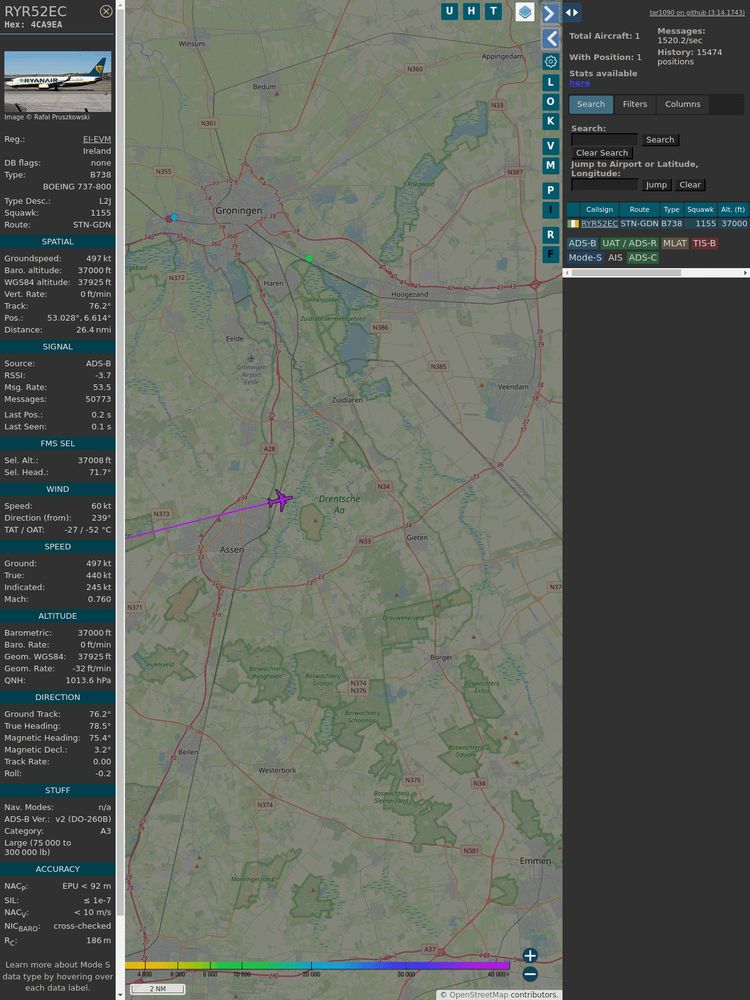Screen dimensions: 750x1000
Task: Open the stats available here link
Action: coord(579,83)
